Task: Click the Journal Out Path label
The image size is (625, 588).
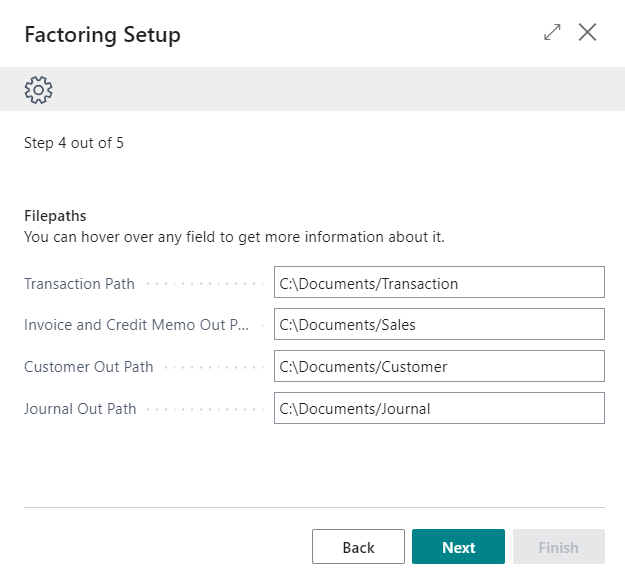Action: [x=80, y=409]
